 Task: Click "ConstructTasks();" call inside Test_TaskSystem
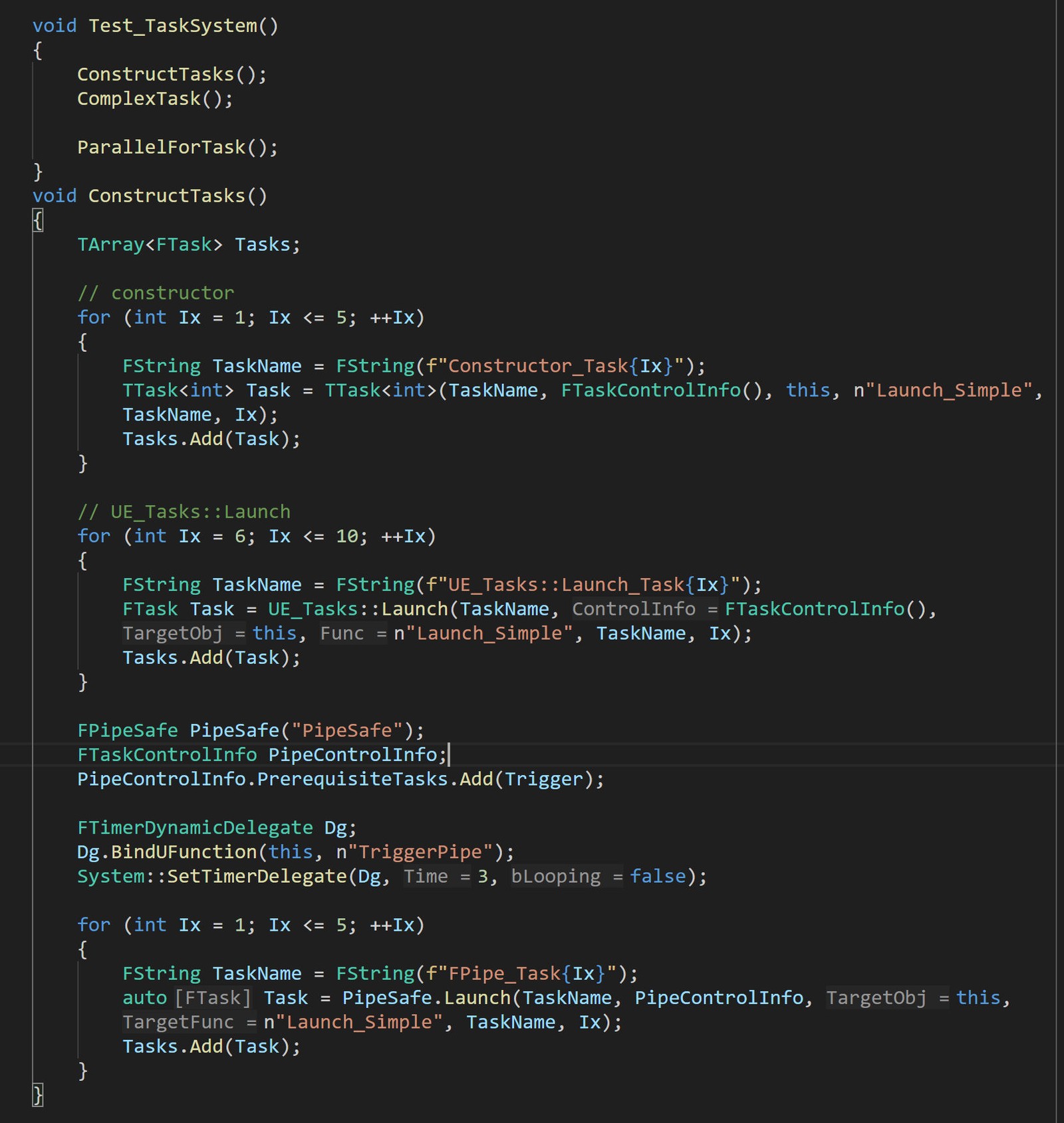tap(172, 75)
